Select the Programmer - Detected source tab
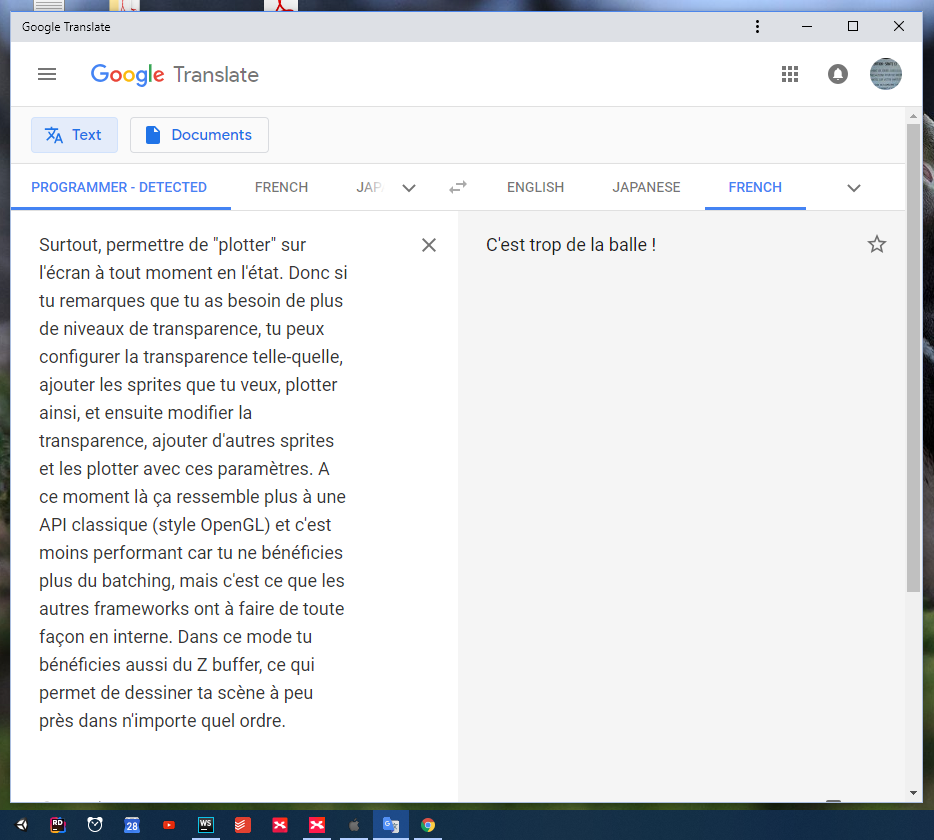 (x=119, y=187)
